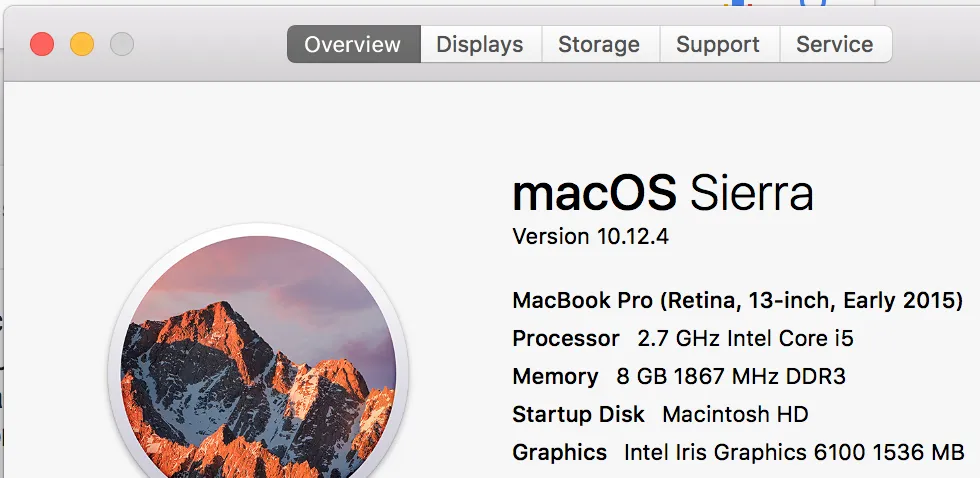Click the Memory label
The height and width of the screenshot is (478, 980).
point(555,376)
